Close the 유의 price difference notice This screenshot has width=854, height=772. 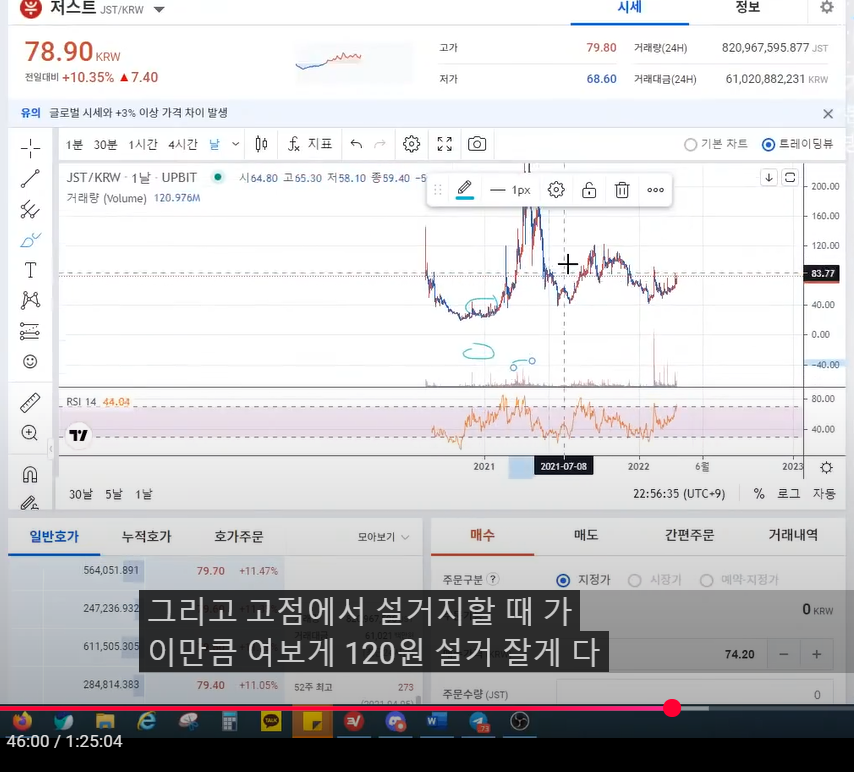click(x=828, y=114)
